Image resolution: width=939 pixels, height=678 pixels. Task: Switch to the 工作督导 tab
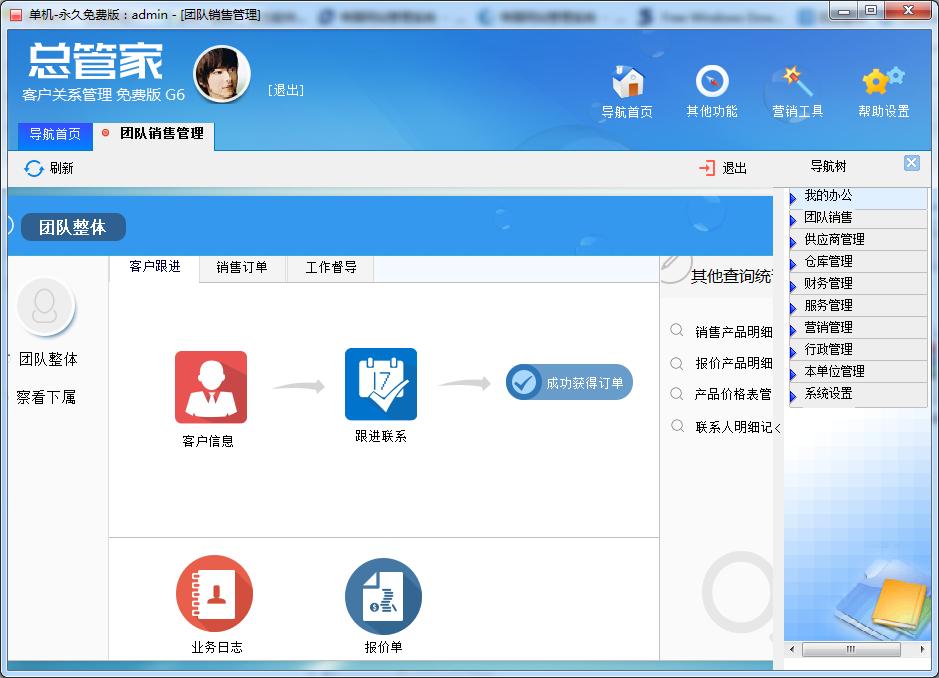click(x=331, y=268)
